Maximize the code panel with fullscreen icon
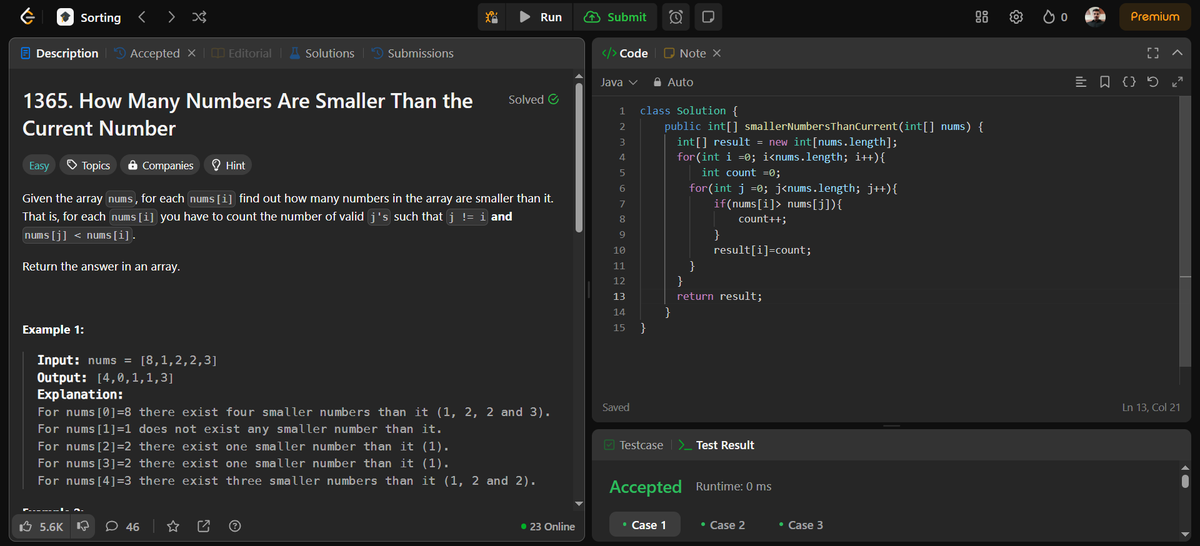1200x546 pixels. (x=1151, y=53)
